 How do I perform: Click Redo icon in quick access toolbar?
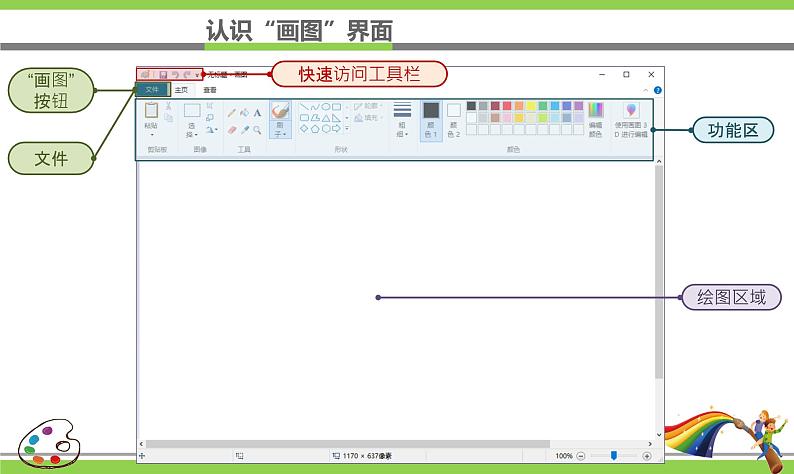(x=187, y=74)
